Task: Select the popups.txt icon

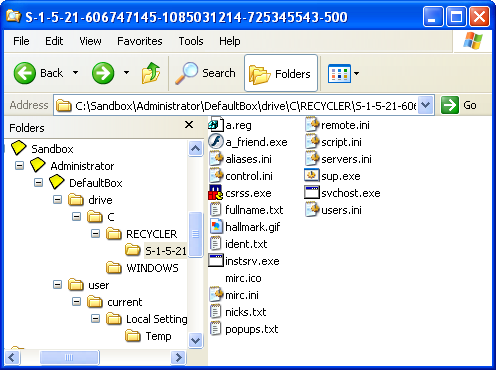Action: coord(215,329)
